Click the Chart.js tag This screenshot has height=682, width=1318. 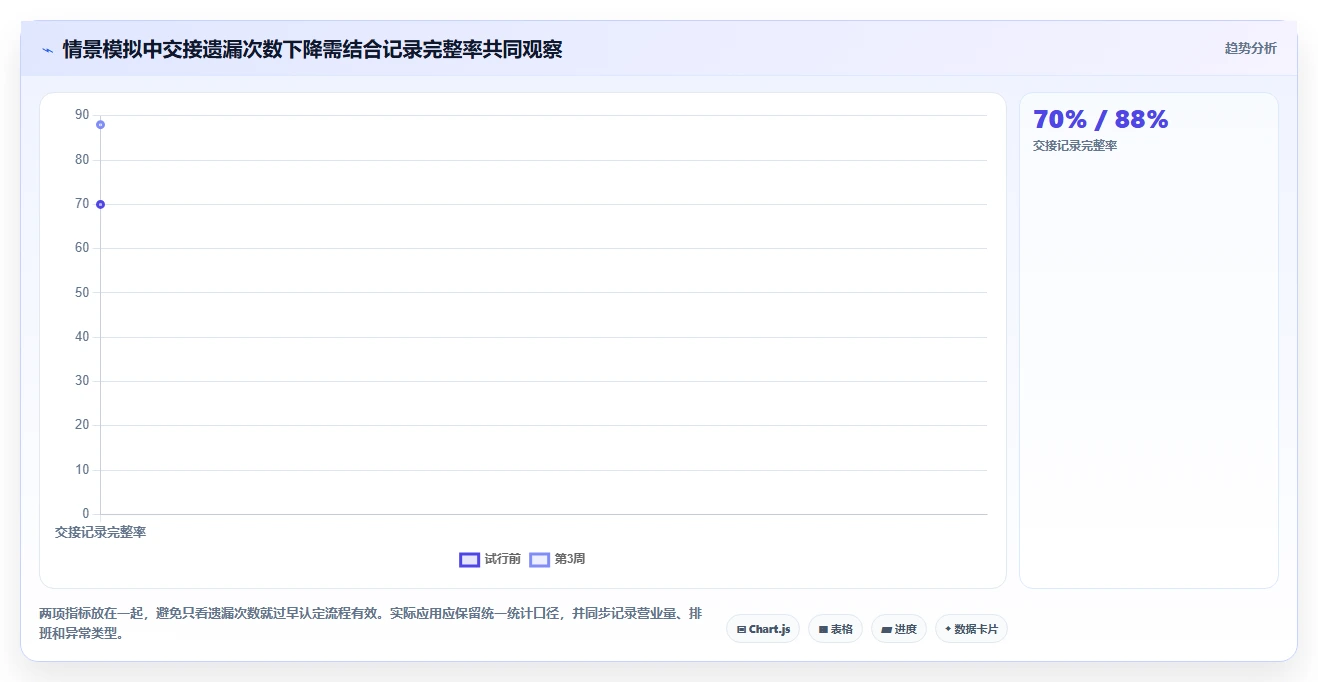pyautogui.click(x=763, y=629)
